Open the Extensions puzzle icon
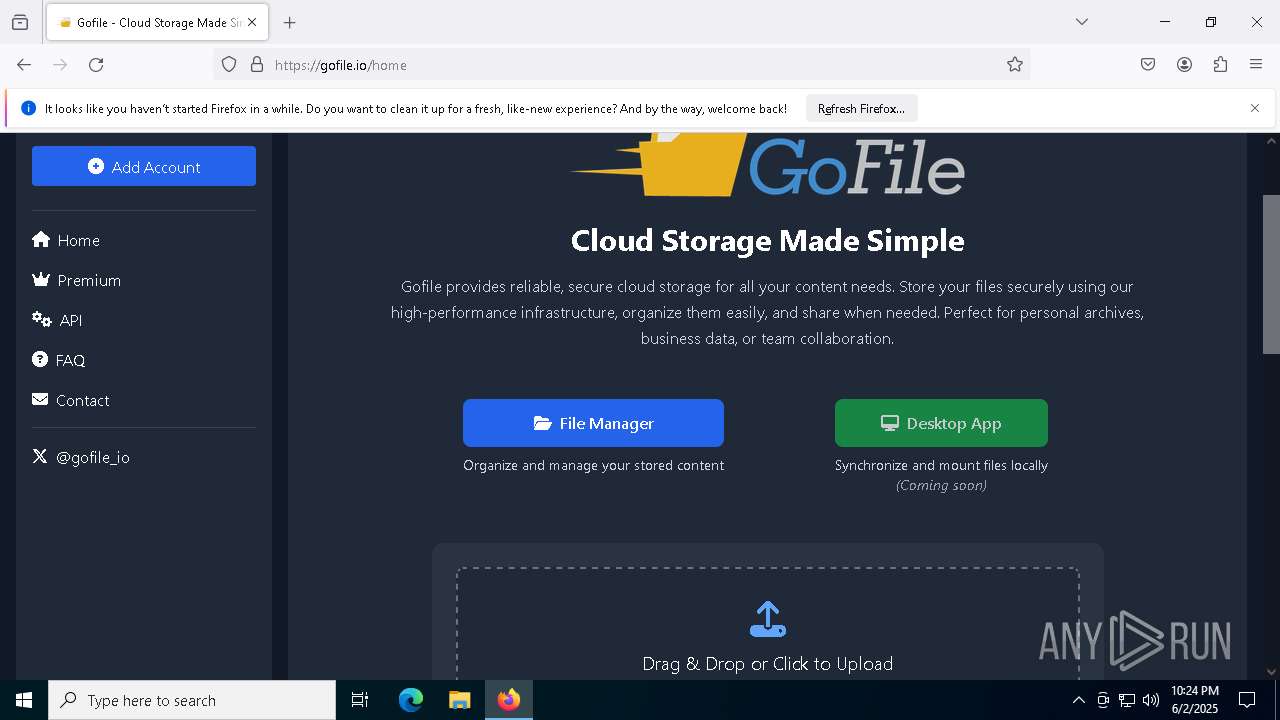This screenshot has height=720, width=1280. tap(1220, 65)
